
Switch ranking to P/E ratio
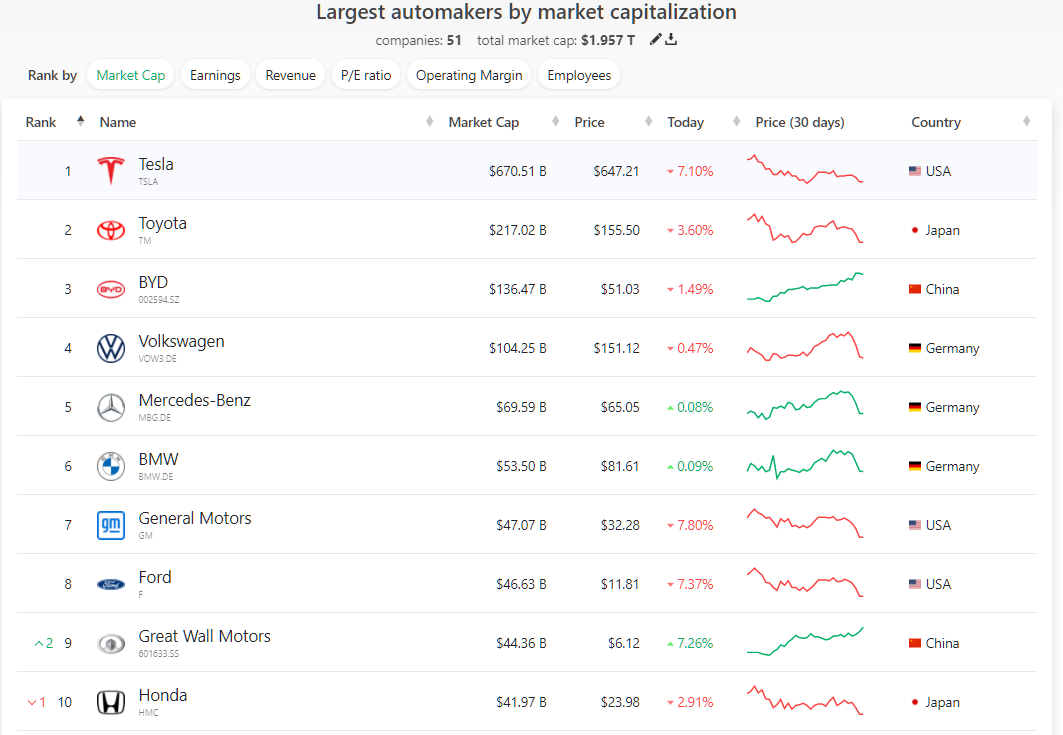point(365,75)
